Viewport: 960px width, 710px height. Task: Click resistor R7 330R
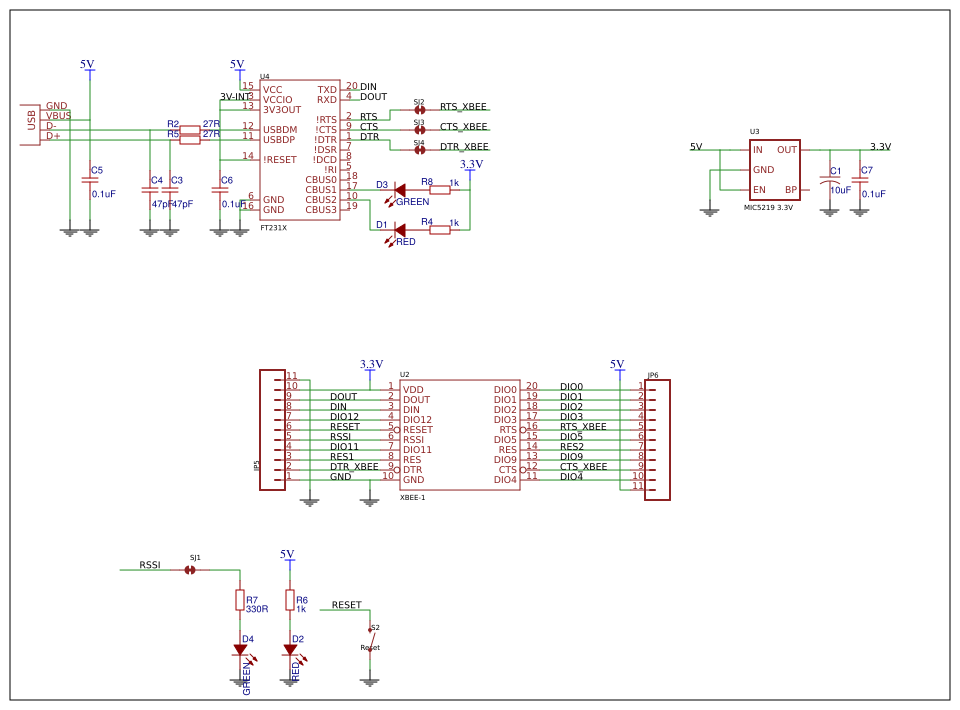[x=240, y=600]
